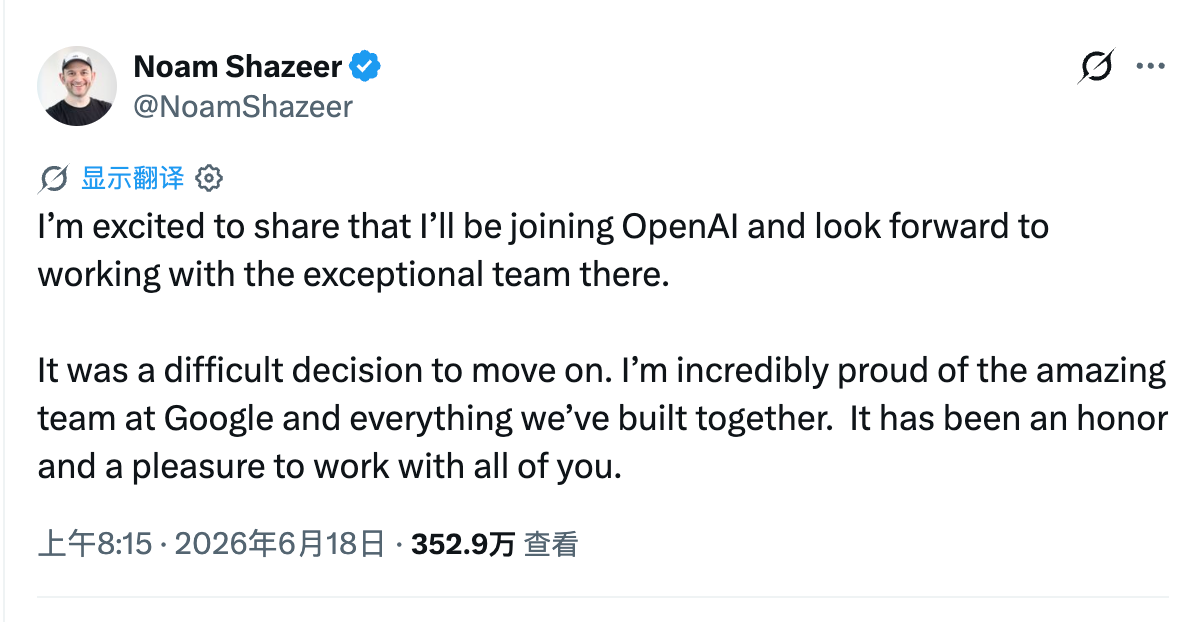Click the 2026年6月18日 post date
Screen dimensions: 1194x622
279,544
